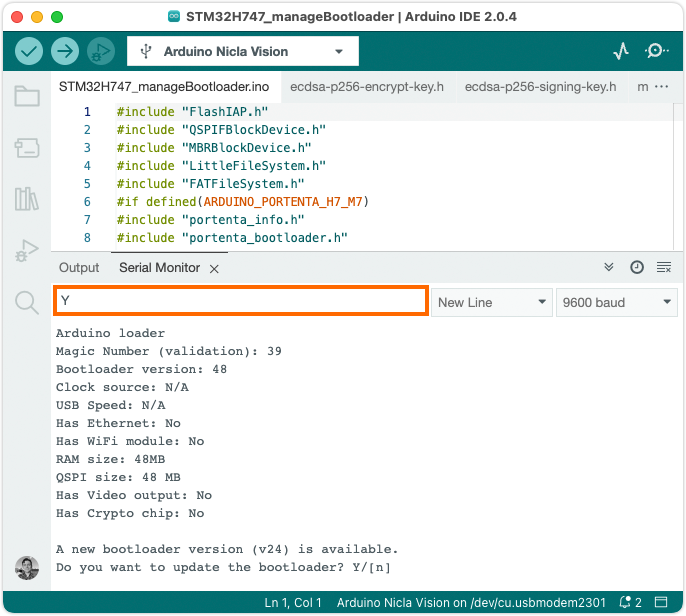Image resolution: width=686 pixels, height=616 pixels.
Task: Click the serial message input field
Action: (x=241, y=302)
